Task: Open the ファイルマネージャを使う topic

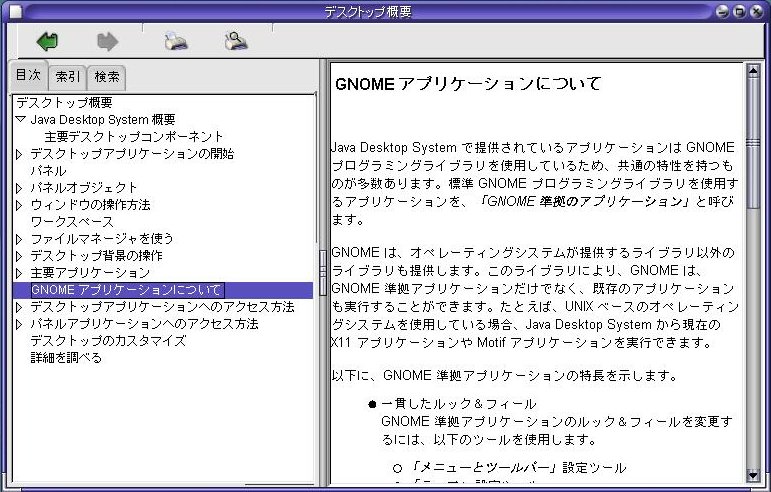Action: pyautogui.click(x=102, y=238)
